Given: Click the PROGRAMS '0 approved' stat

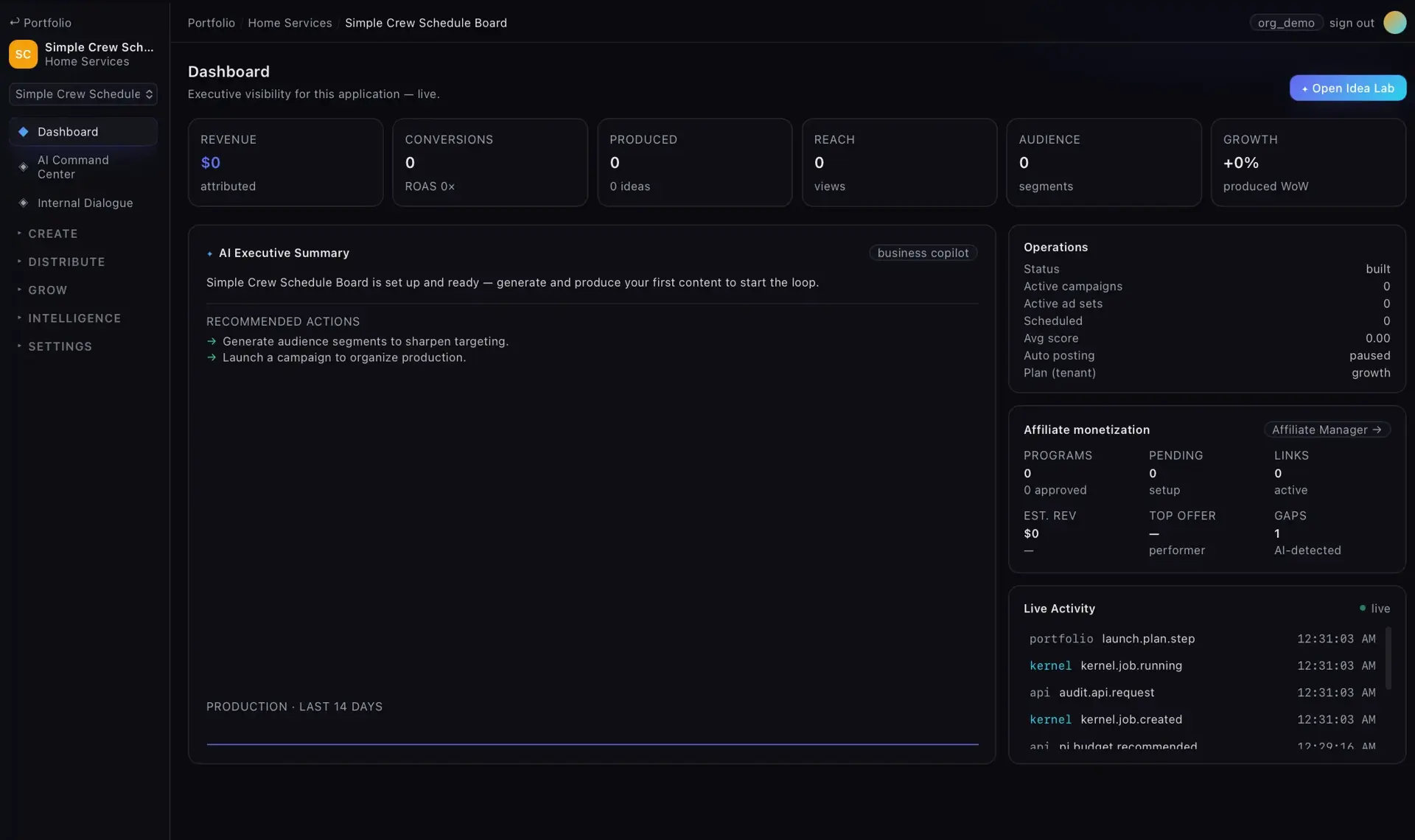Looking at the screenshot, I should [x=1058, y=472].
